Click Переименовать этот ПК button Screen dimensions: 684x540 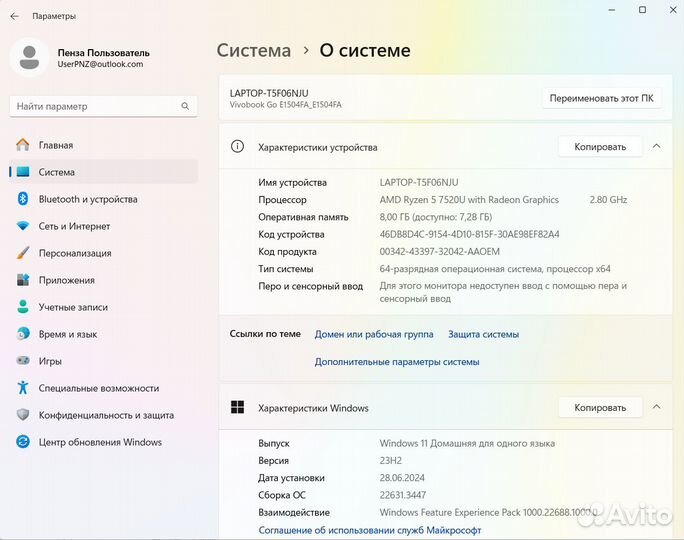tap(603, 98)
